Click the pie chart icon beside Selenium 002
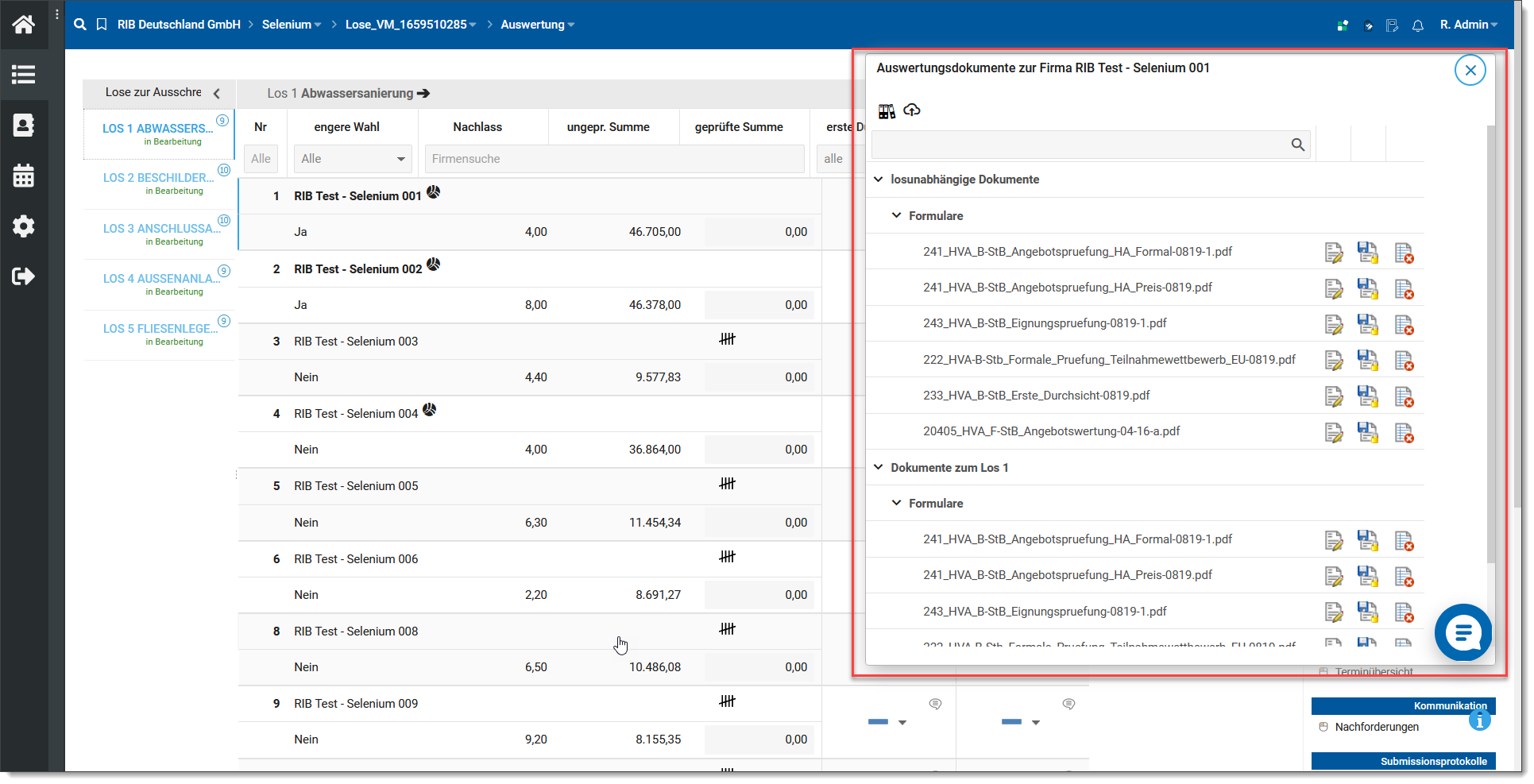1534x784 pixels. click(x=433, y=265)
